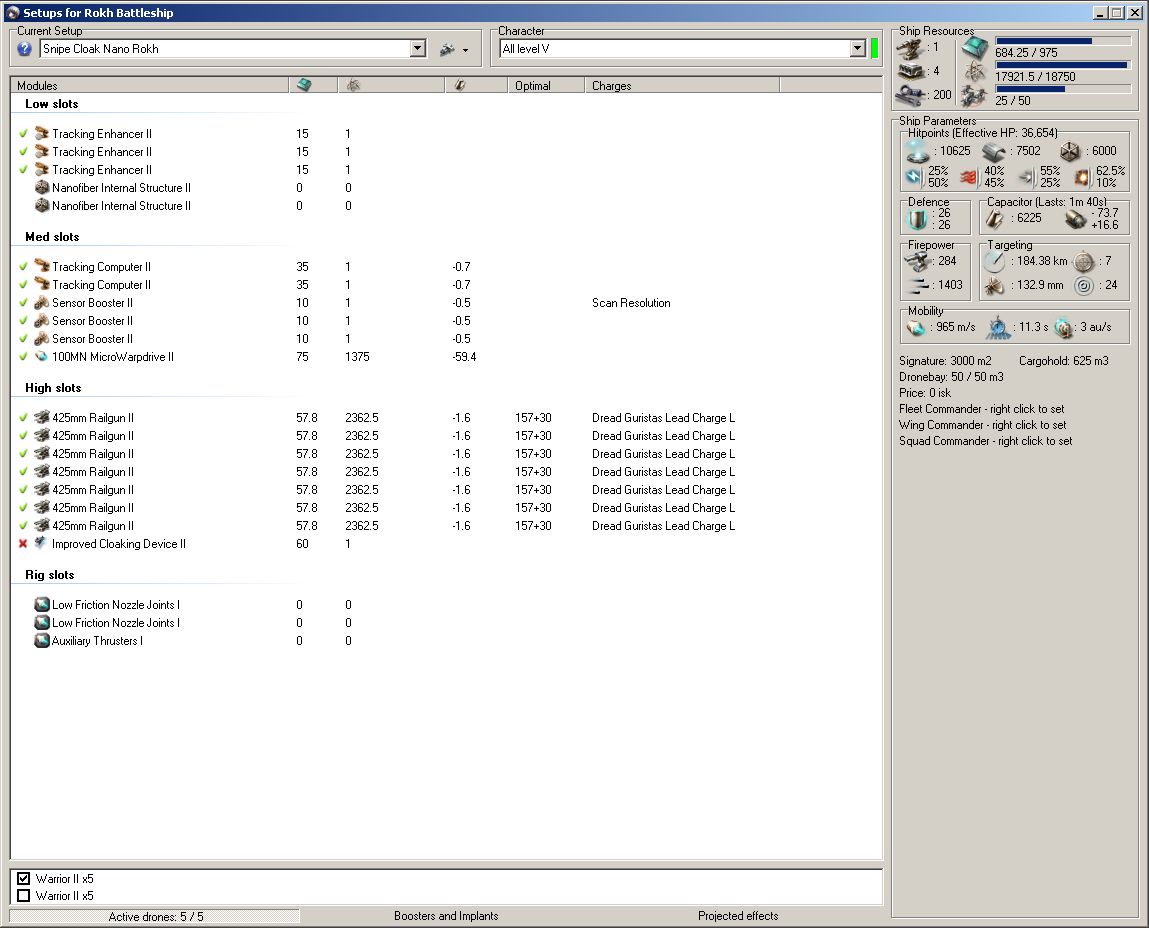This screenshot has width=1149, height=928.
Task: Click the structure hitpoints icon
Action: coord(1070,152)
